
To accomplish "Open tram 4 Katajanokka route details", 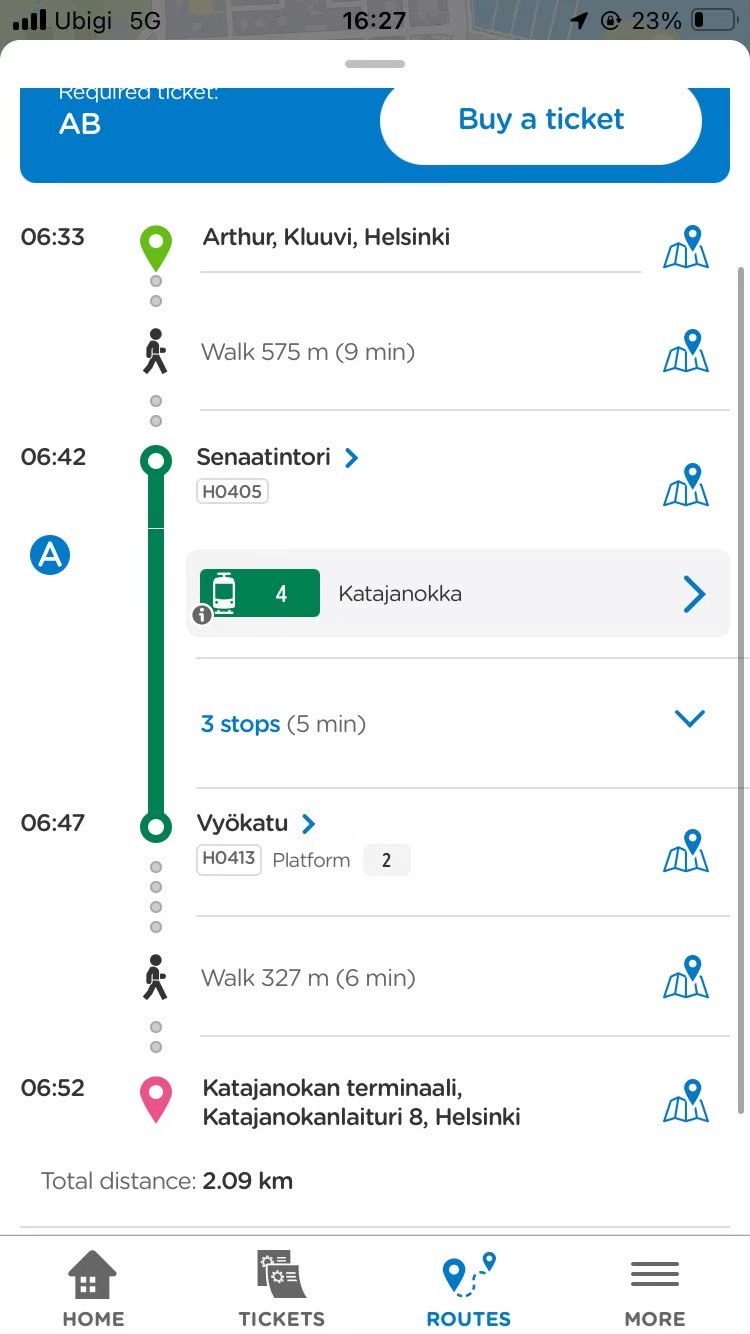I will point(694,594).
